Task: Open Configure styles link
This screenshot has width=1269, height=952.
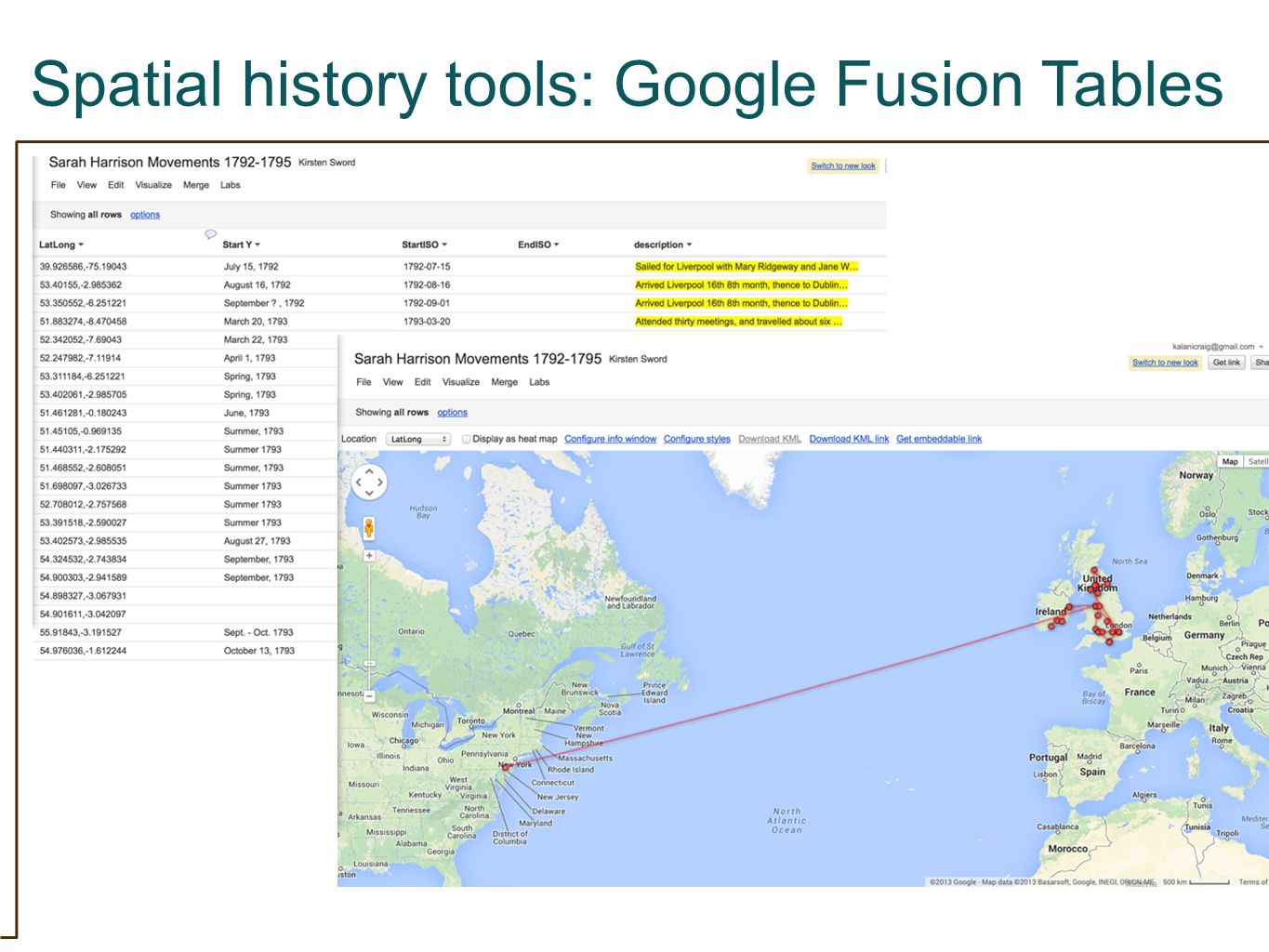Action: click(x=697, y=439)
